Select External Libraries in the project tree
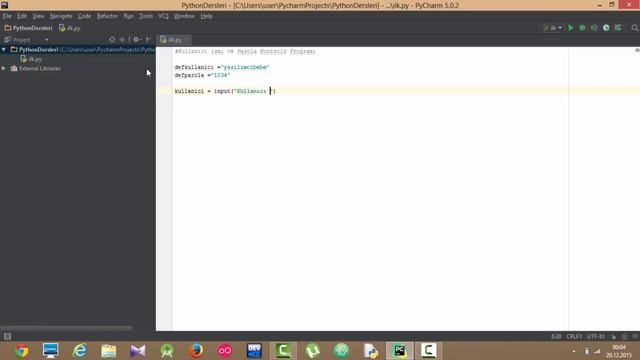Viewport: 640px width, 360px height. coord(36,69)
